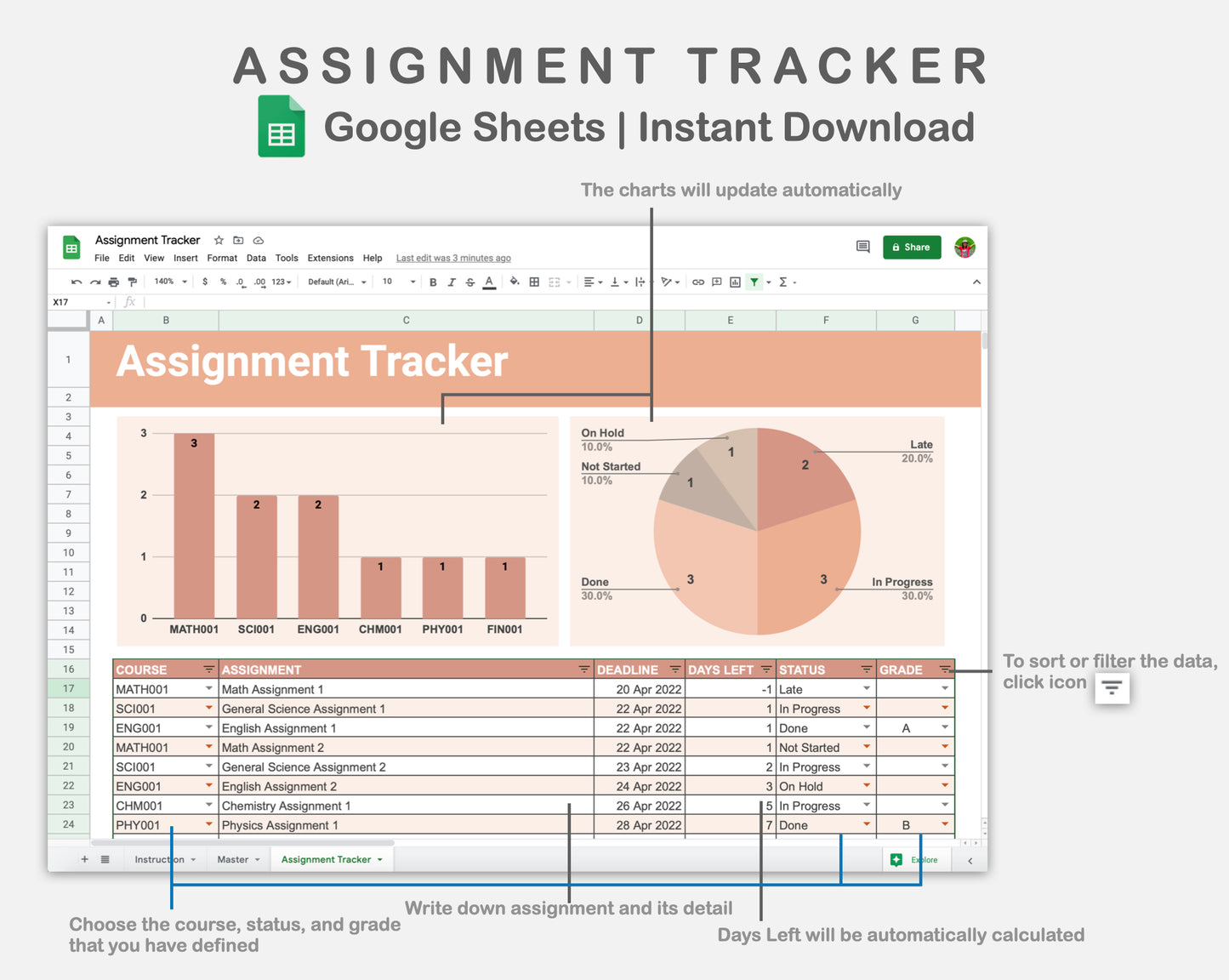1229x980 pixels.
Task: Click the undo arrow in the toolbar
Action: click(77, 282)
